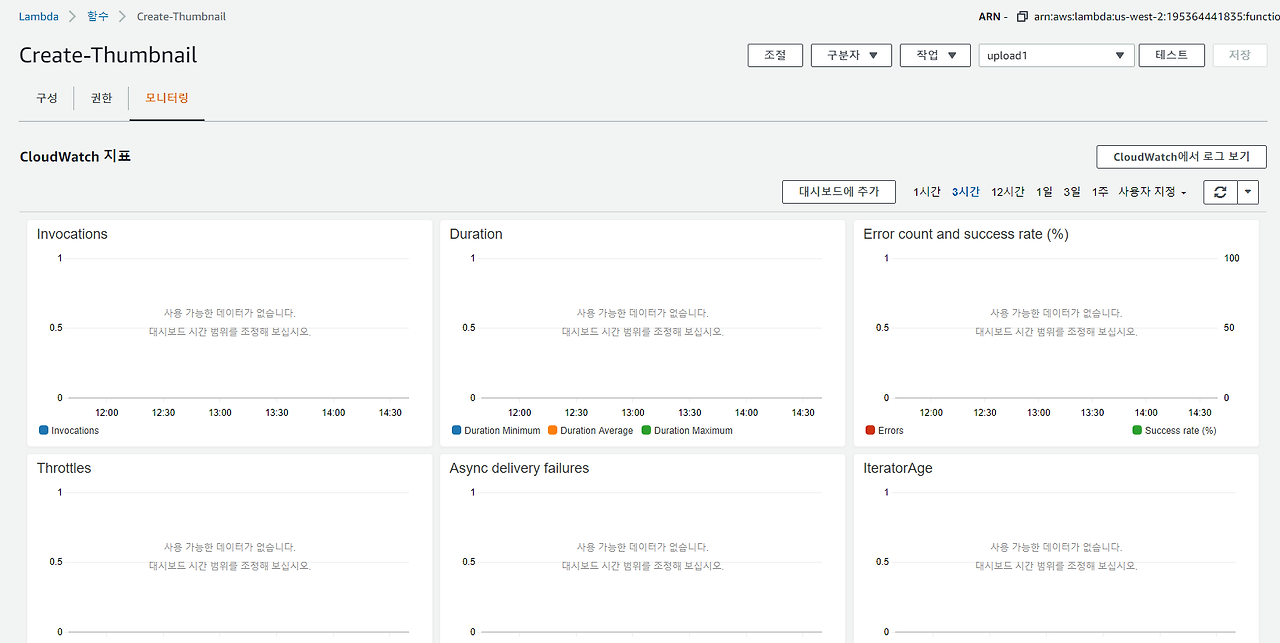Click the Duration chart title
The image size is (1280, 643).
click(x=476, y=234)
